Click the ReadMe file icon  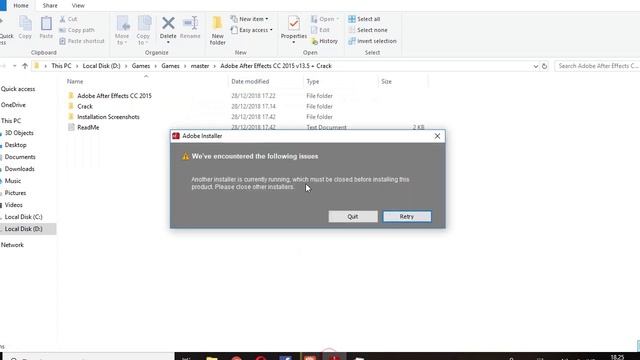pyautogui.click(x=71, y=127)
